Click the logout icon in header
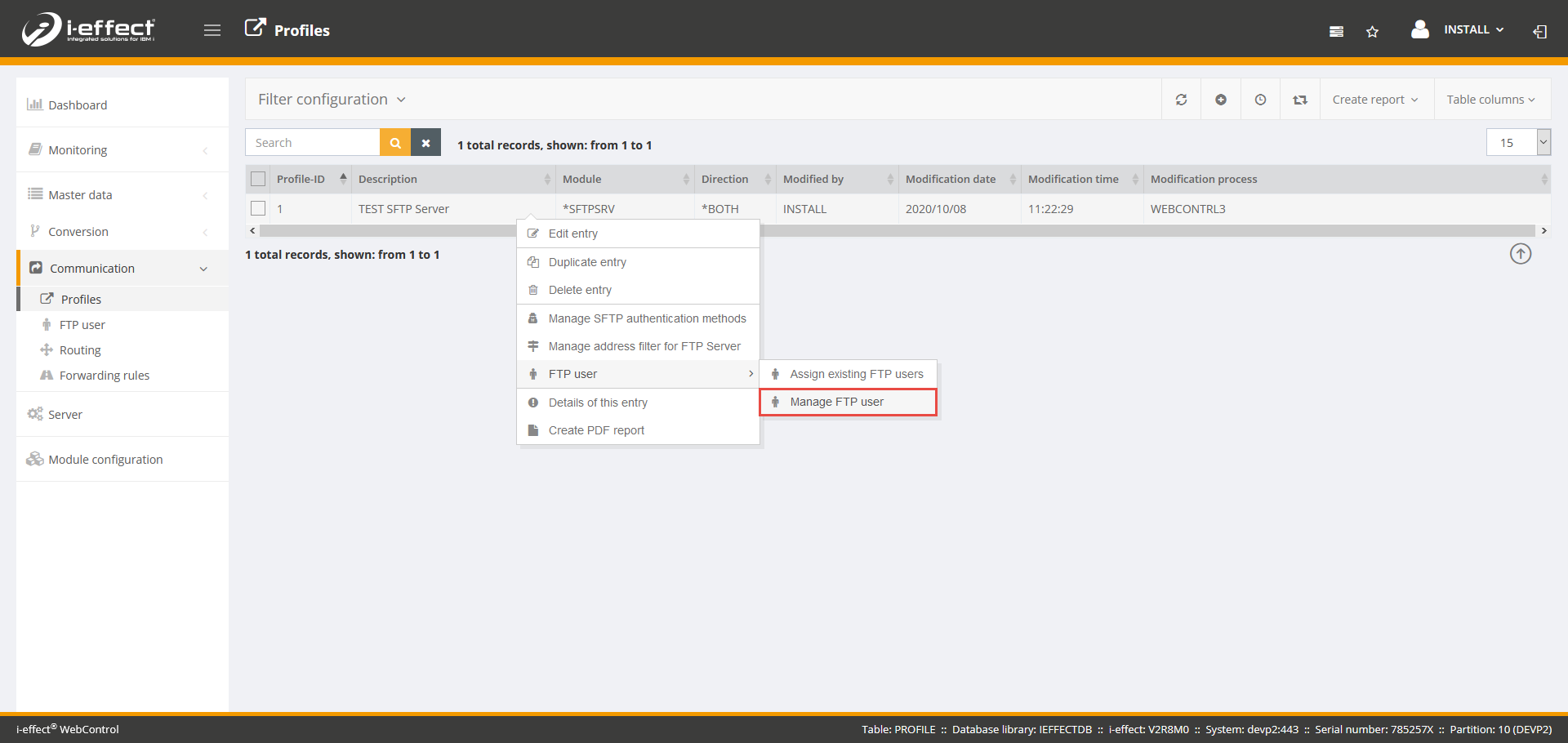 click(1539, 32)
